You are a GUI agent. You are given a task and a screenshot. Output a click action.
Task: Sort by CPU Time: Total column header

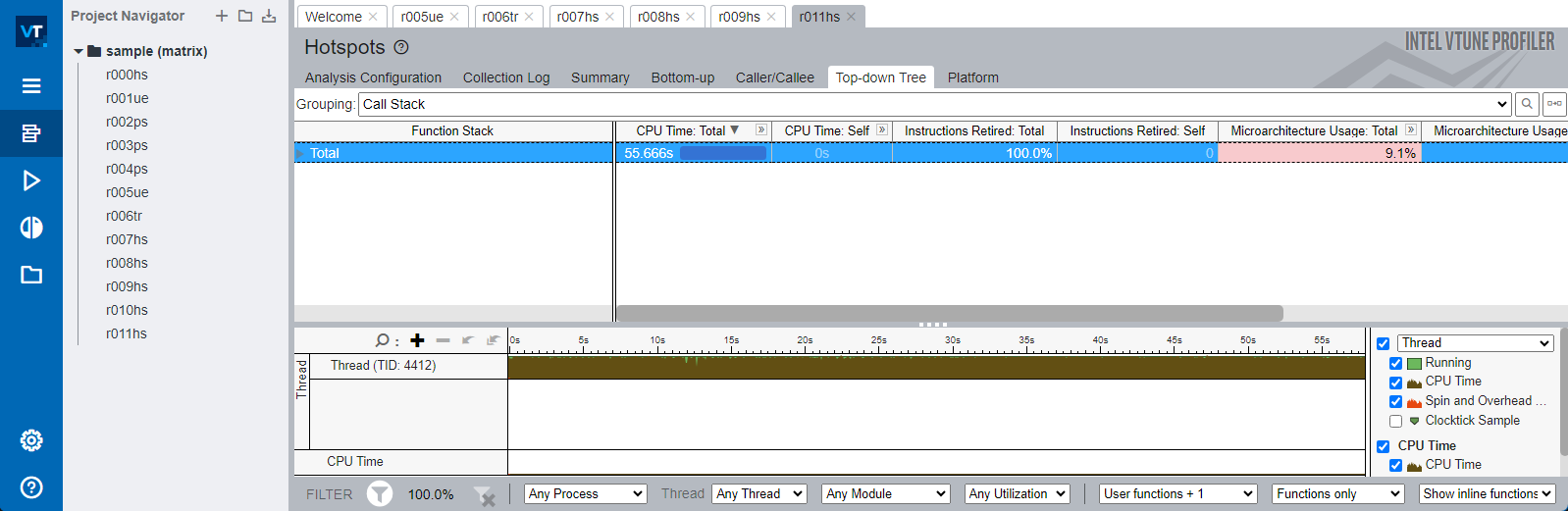click(x=680, y=130)
